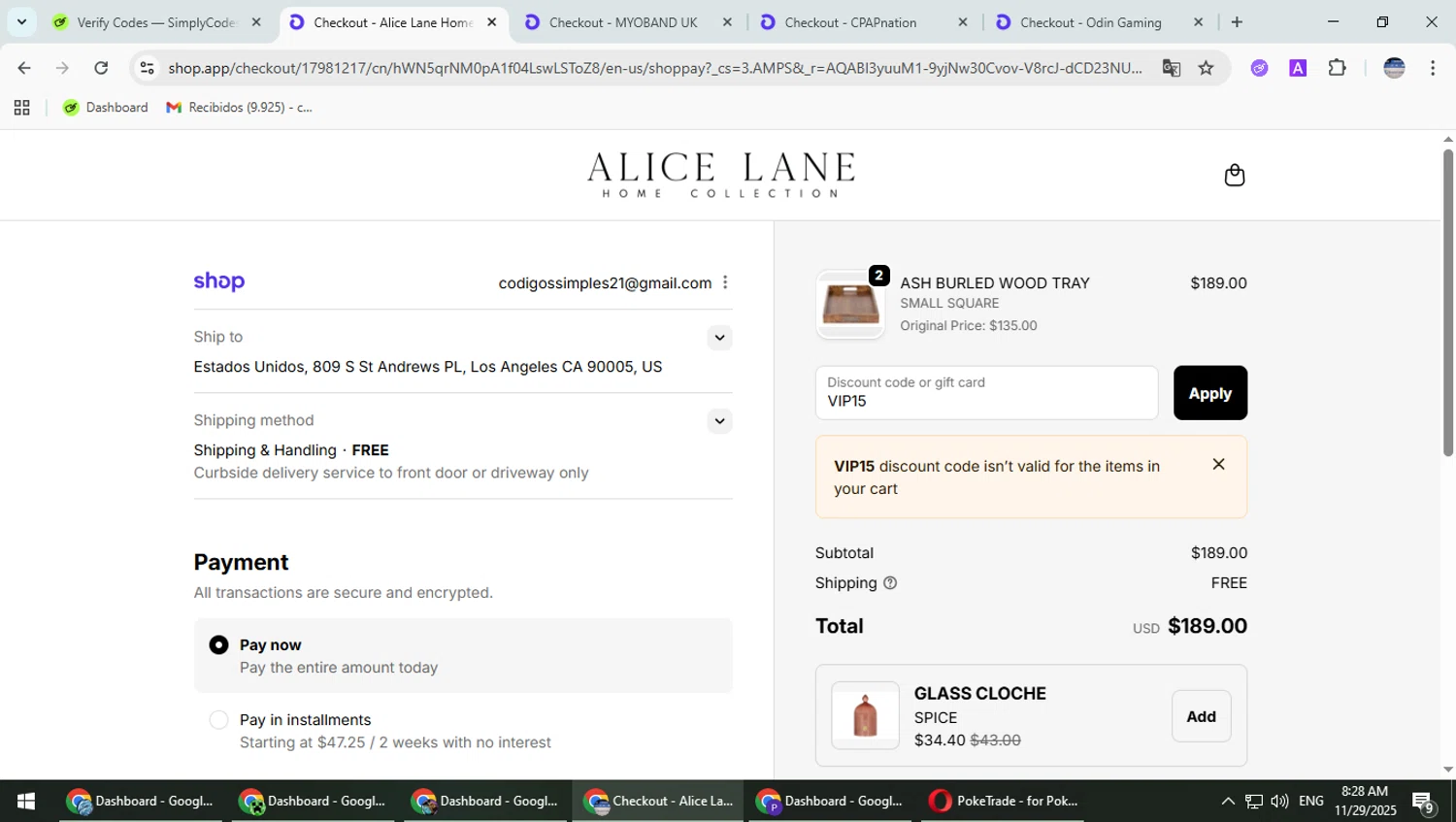Select Pay now radio option
The width and height of the screenshot is (1456, 822).
pos(218,645)
